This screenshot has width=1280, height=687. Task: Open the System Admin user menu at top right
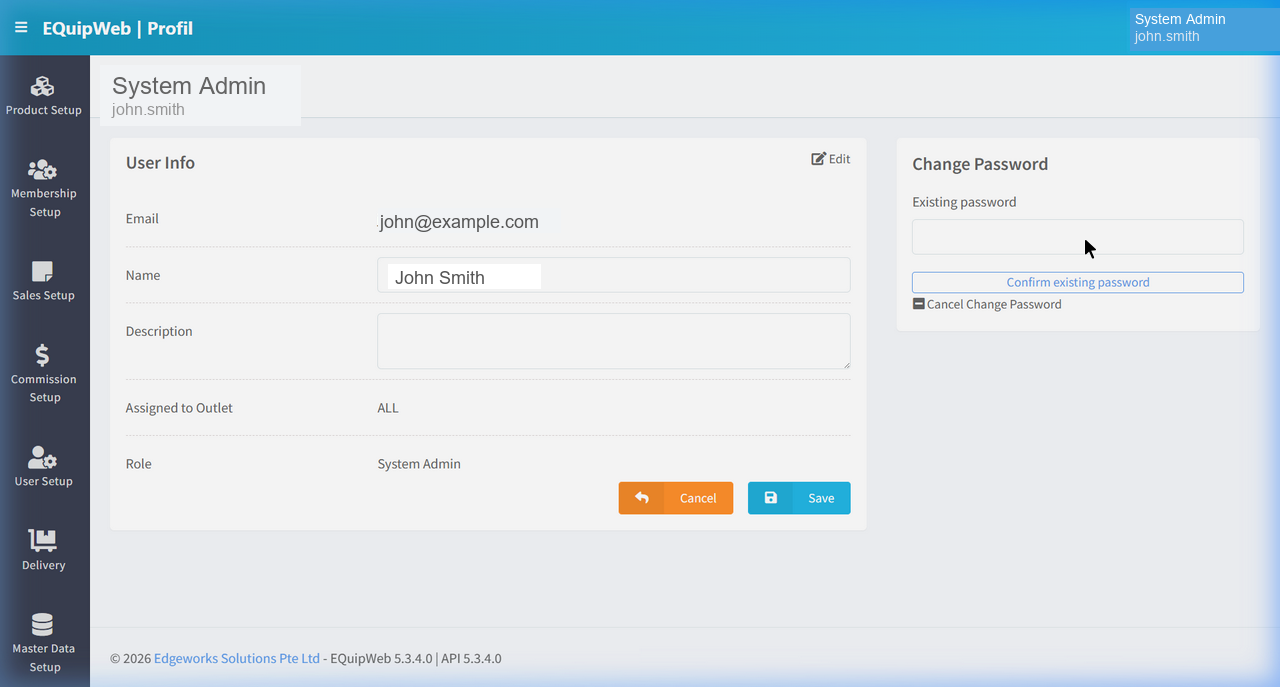coord(1204,28)
